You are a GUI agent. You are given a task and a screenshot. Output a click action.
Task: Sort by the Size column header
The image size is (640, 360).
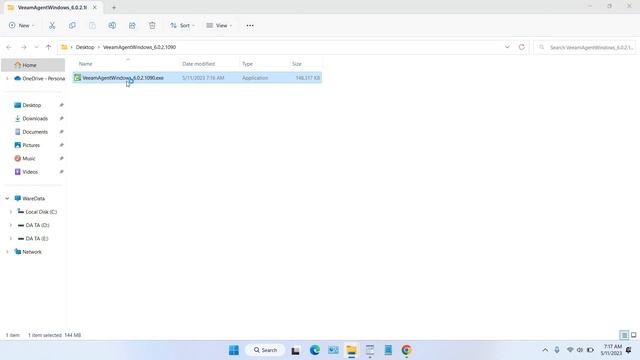coord(306,64)
